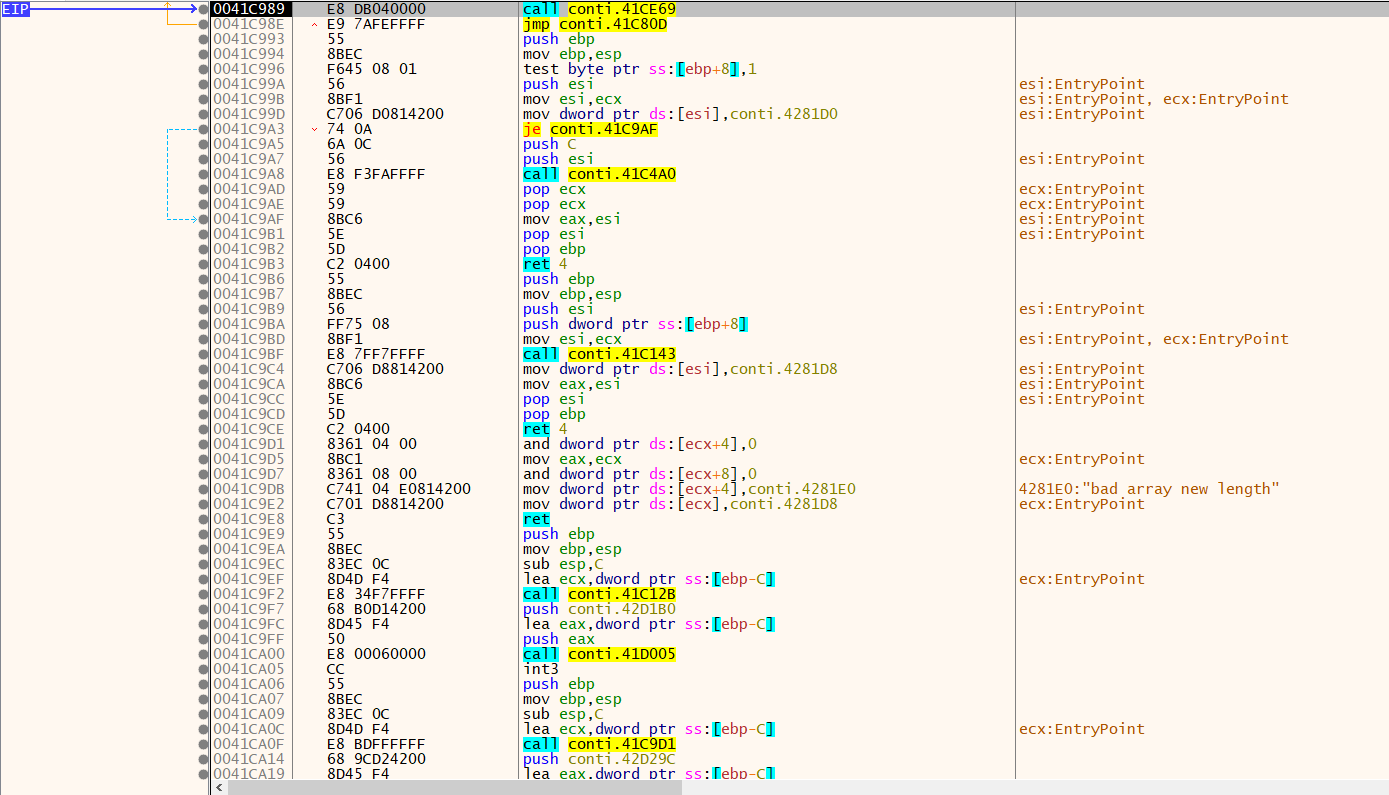Click comment "bad array new length"
The image size is (1389, 795).
pos(1149,489)
